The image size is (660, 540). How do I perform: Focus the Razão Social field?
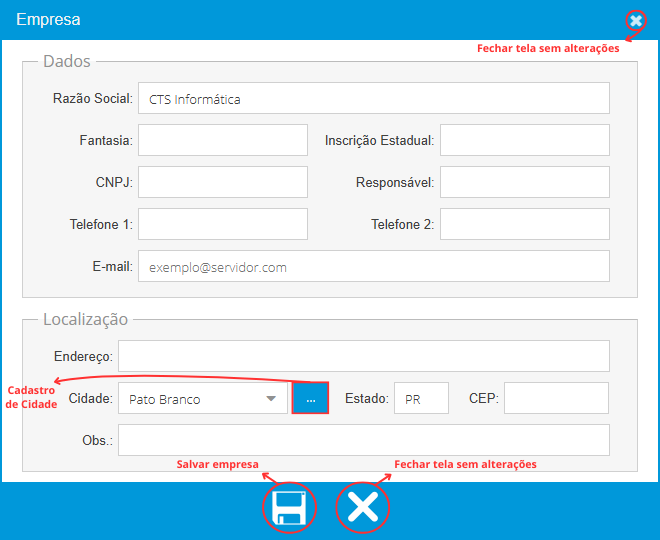click(x=373, y=99)
